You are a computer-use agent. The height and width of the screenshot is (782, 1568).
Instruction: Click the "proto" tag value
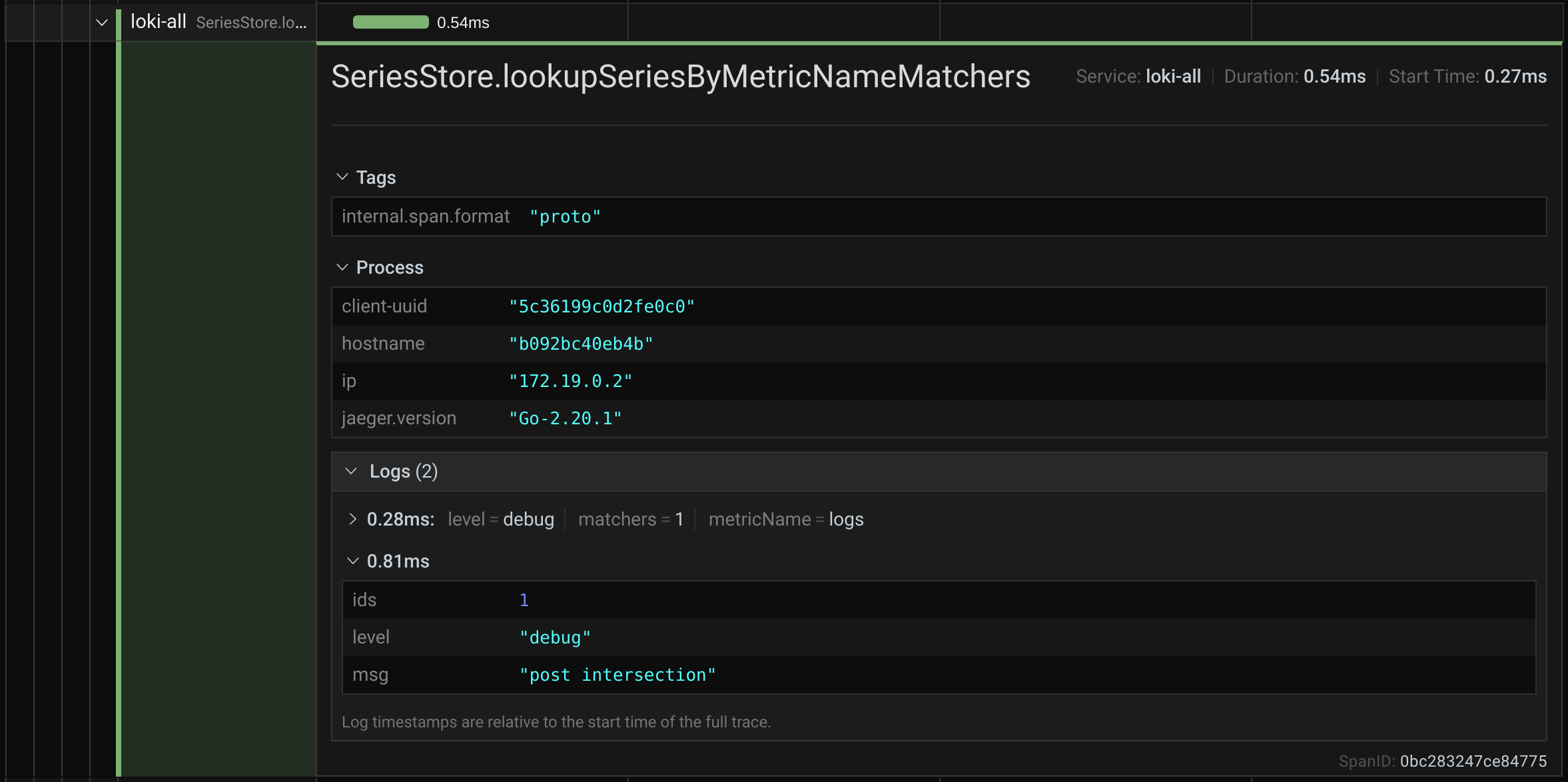564,216
